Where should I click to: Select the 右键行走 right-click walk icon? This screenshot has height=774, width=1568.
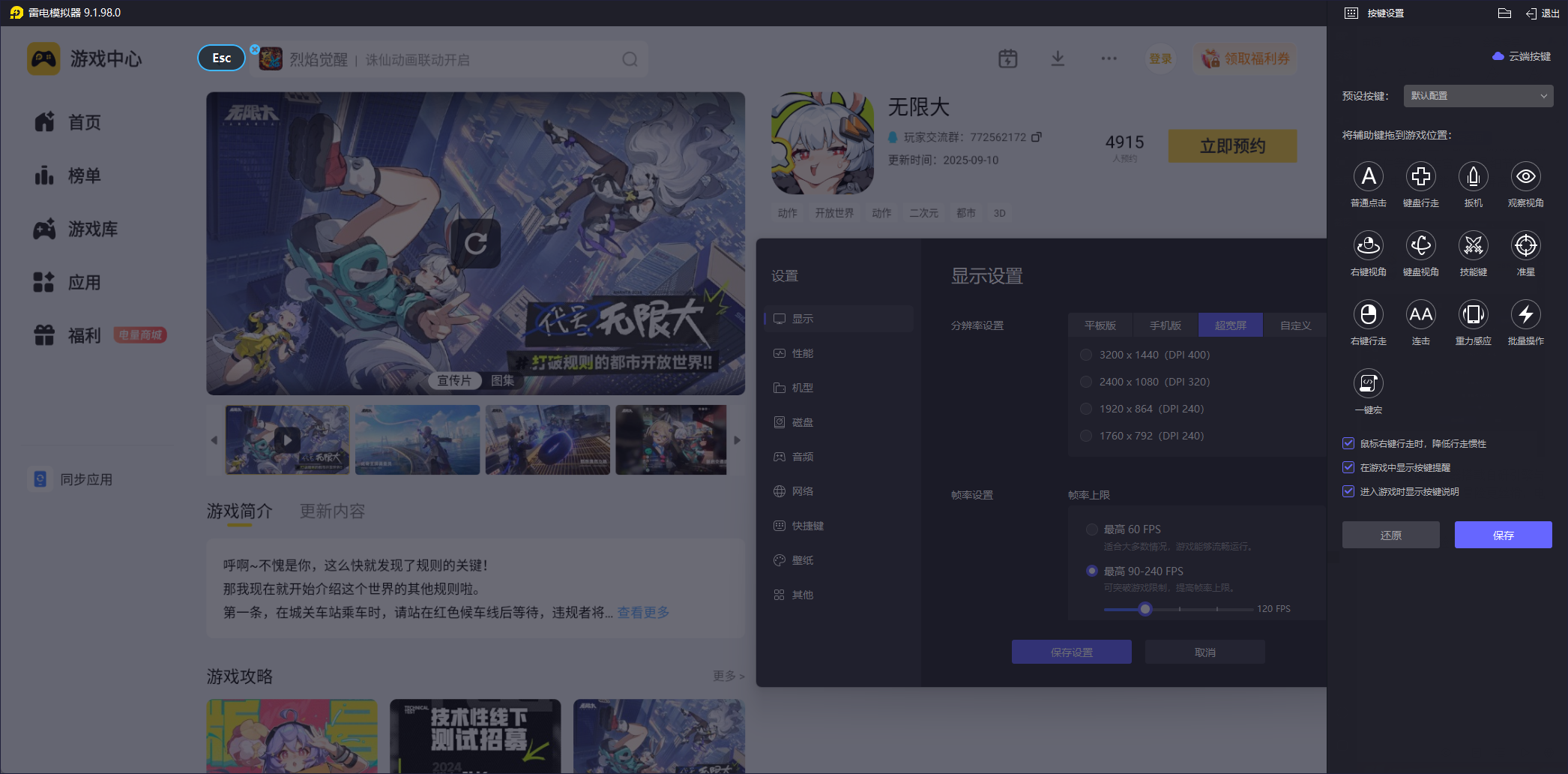(1368, 315)
